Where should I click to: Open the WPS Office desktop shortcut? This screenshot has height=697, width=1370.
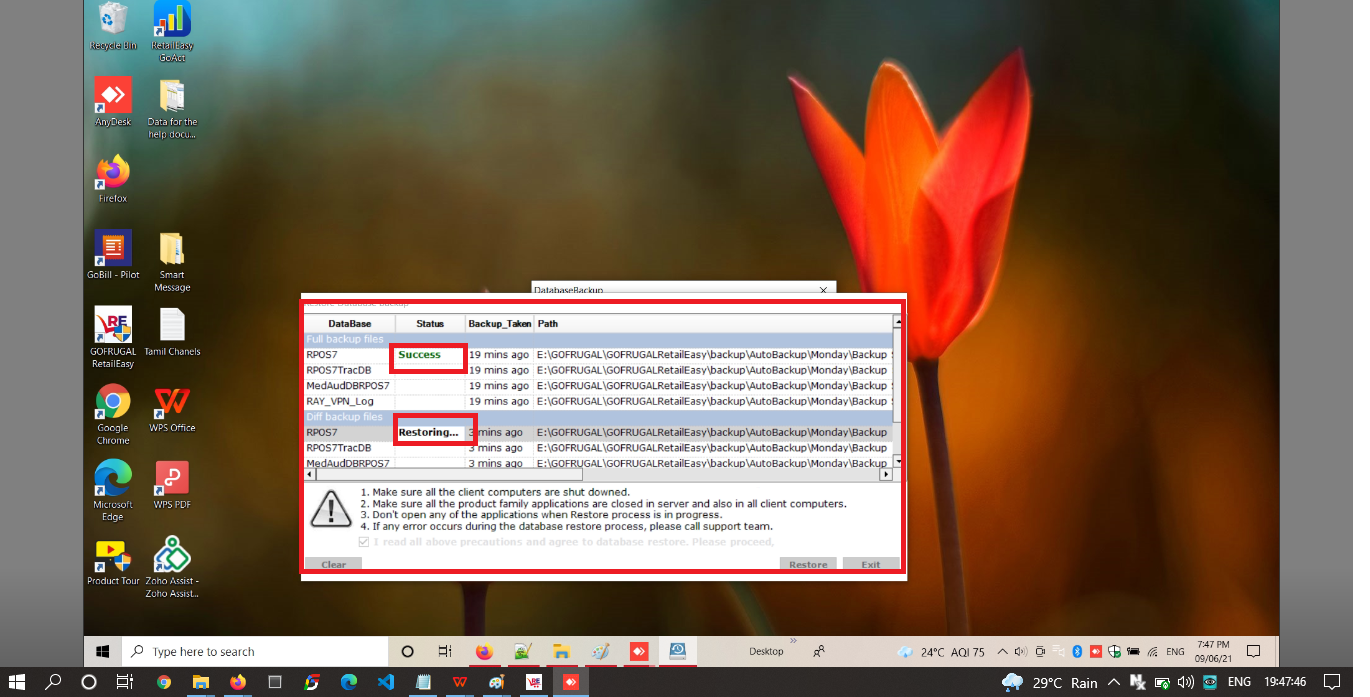(x=172, y=408)
